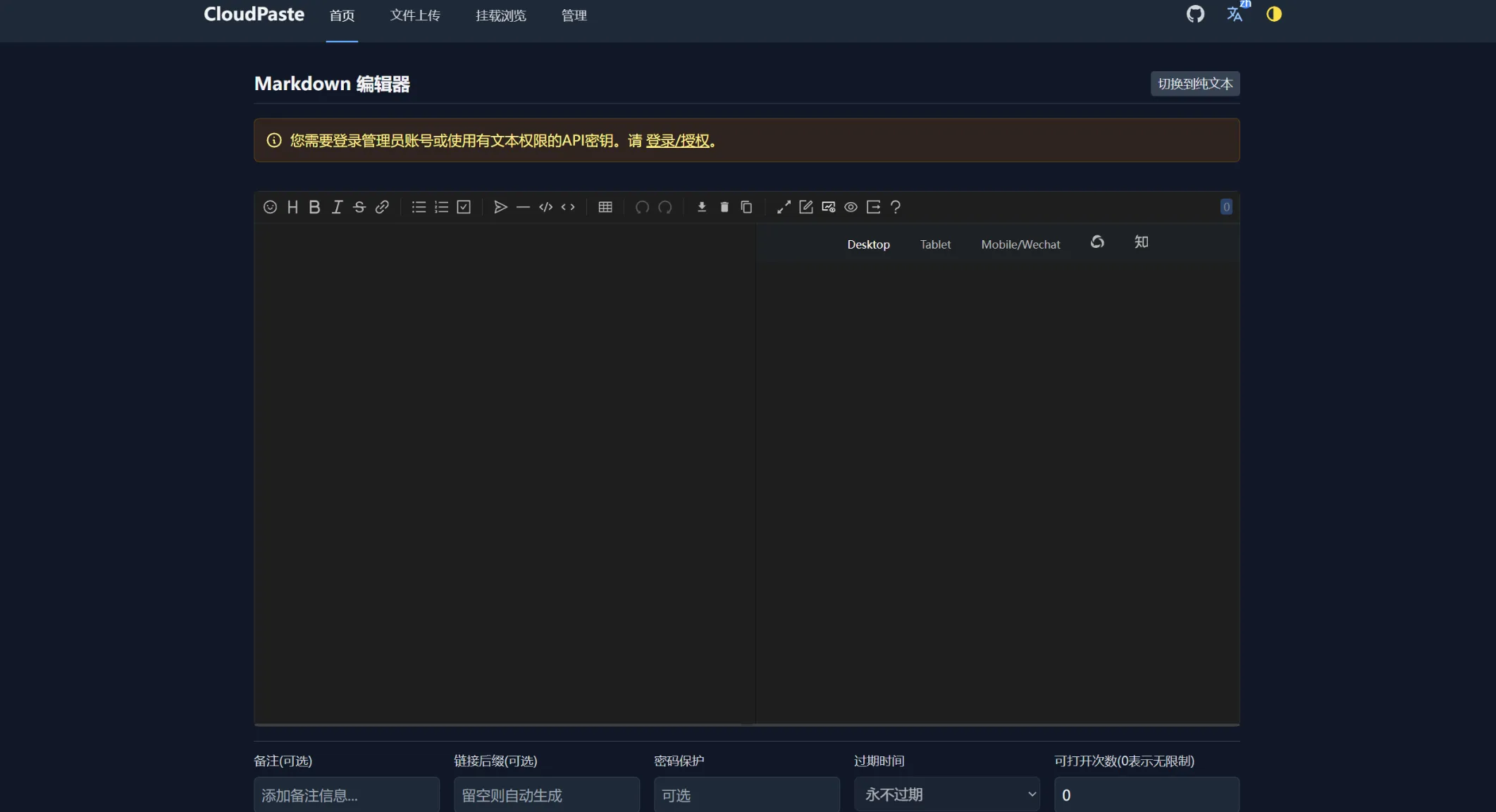Viewport: 1496px width, 812px height.
Task: Open the emoji picker in editor toolbar
Action: click(x=270, y=207)
